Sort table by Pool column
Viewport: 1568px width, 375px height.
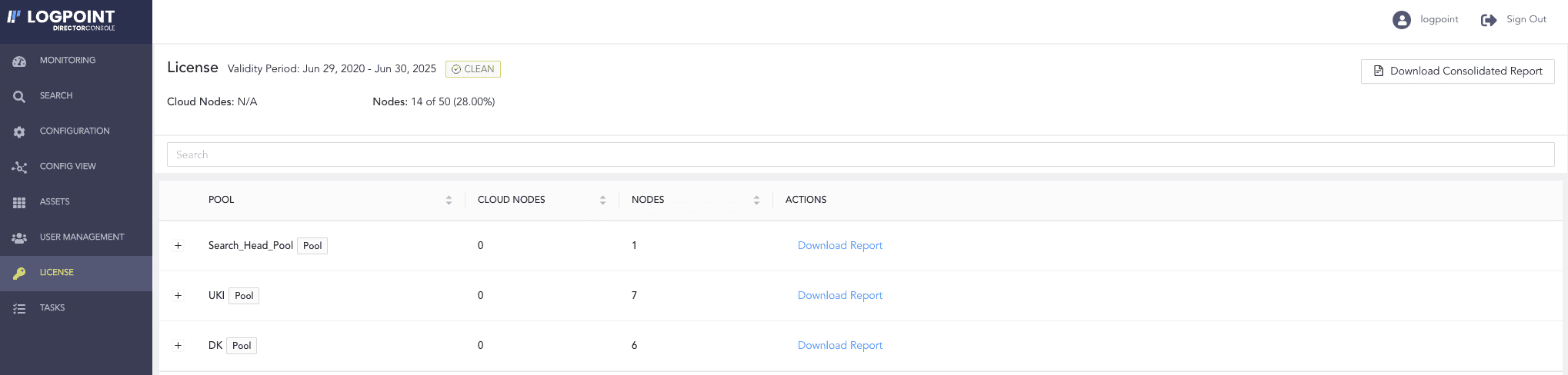pos(449,200)
